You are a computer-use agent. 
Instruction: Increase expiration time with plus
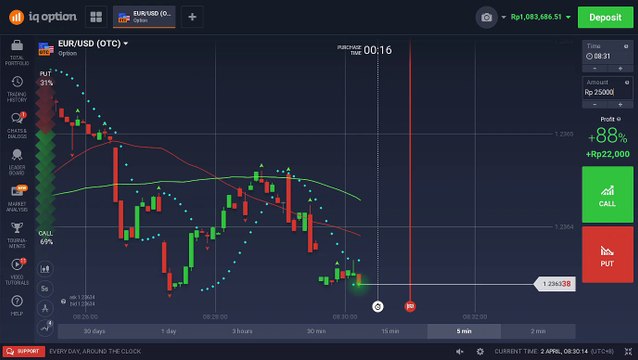point(620,69)
